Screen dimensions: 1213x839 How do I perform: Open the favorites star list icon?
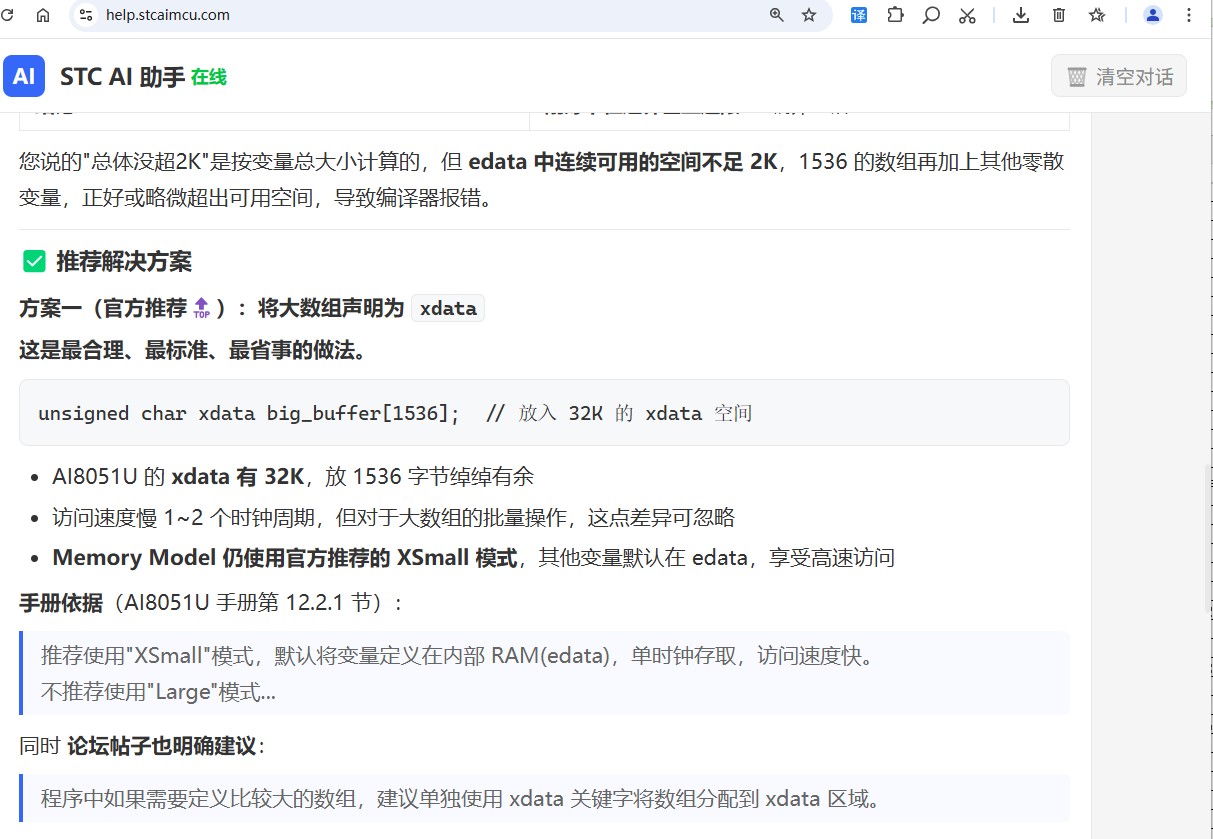point(1097,15)
